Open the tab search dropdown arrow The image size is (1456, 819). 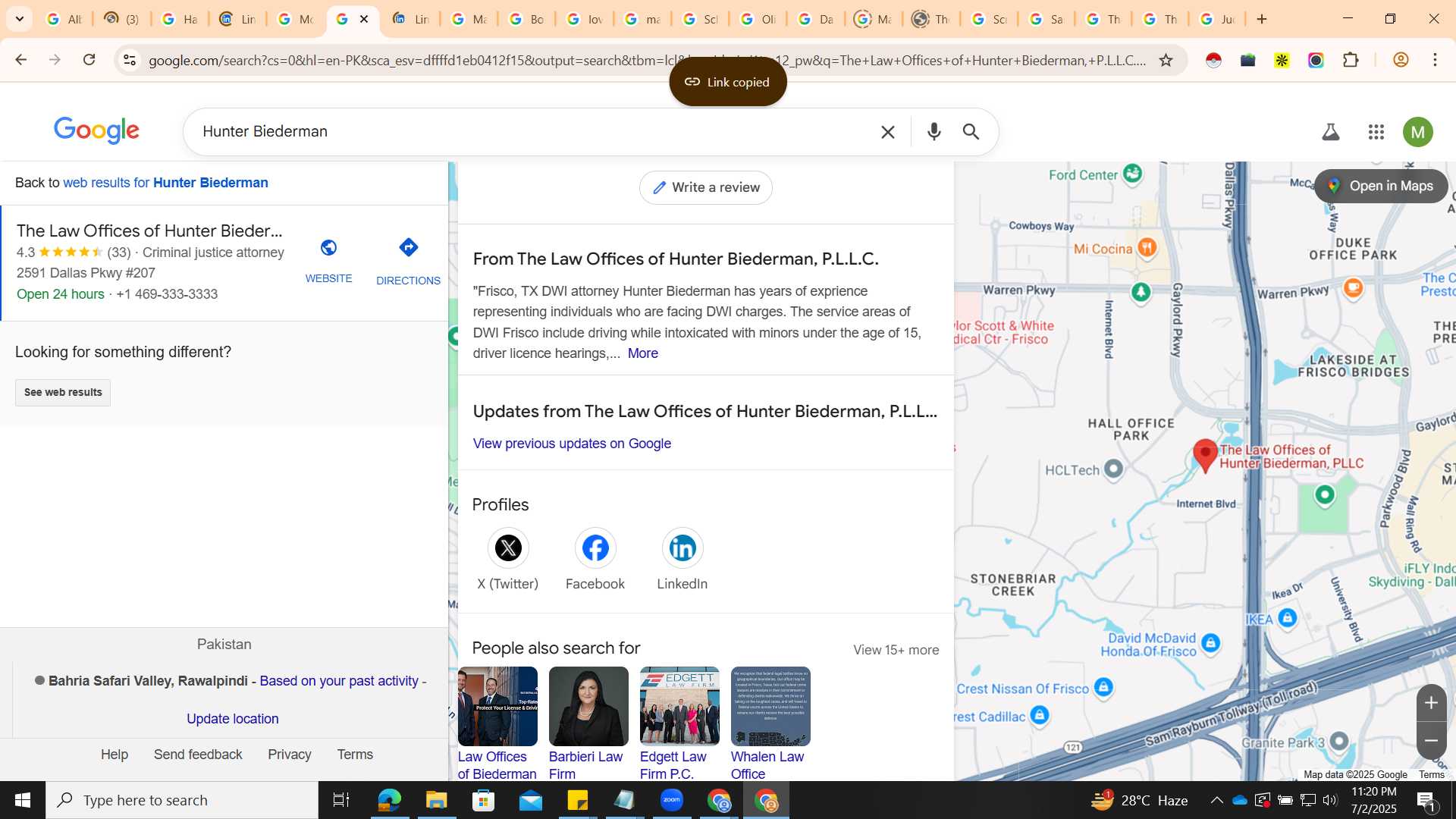pos(20,19)
